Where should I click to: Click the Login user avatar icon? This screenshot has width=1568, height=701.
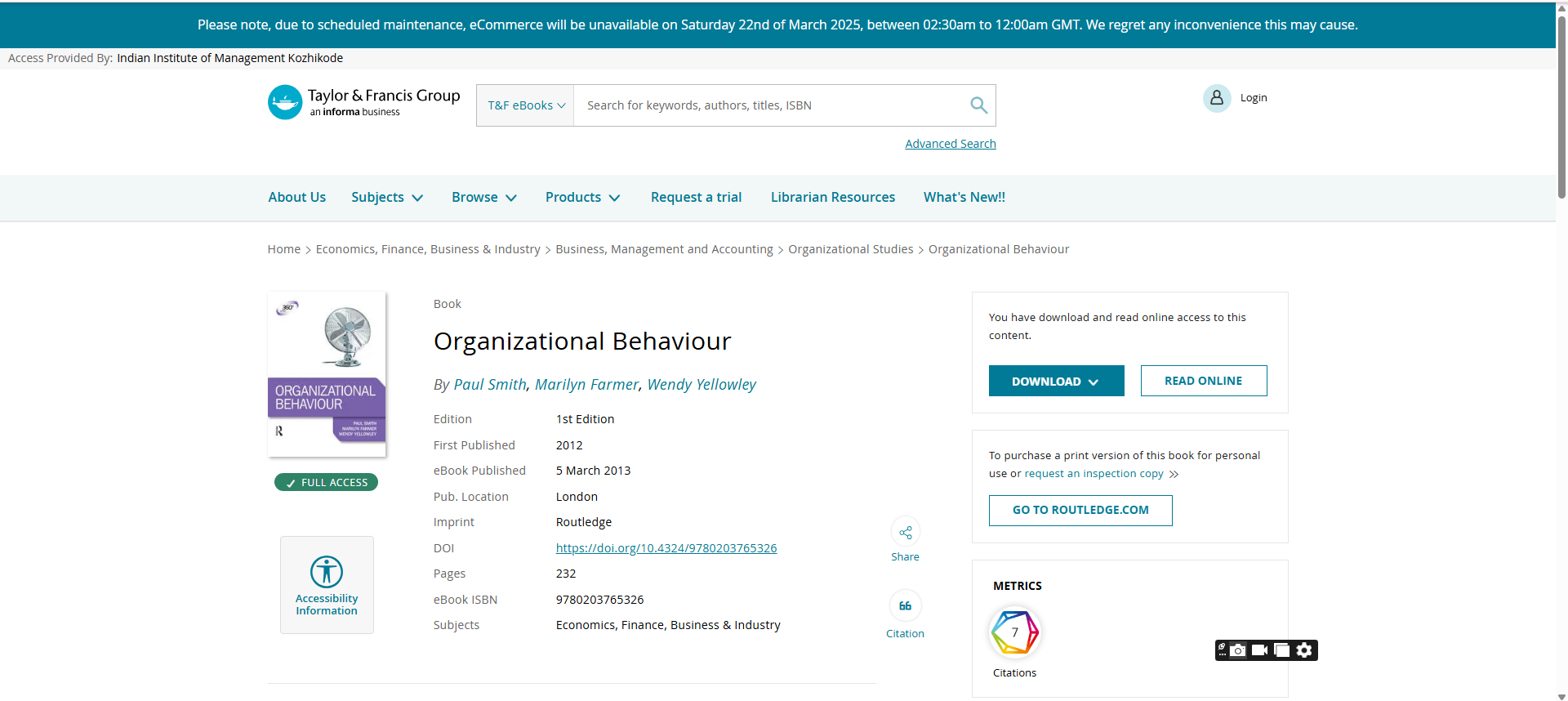click(1216, 98)
